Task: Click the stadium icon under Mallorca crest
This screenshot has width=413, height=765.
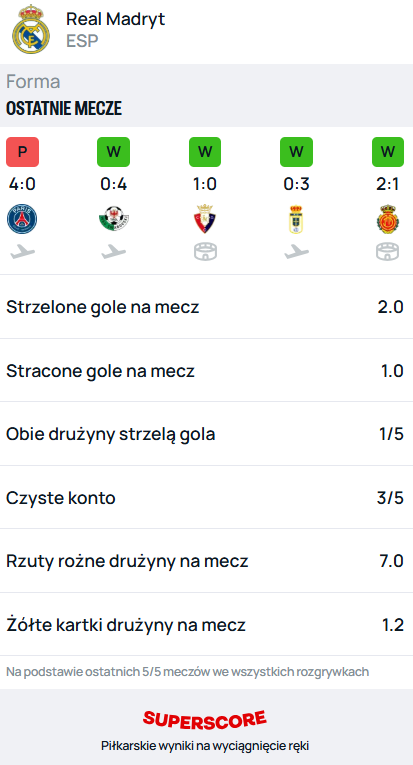Action: pyautogui.click(x=388, y=252)
